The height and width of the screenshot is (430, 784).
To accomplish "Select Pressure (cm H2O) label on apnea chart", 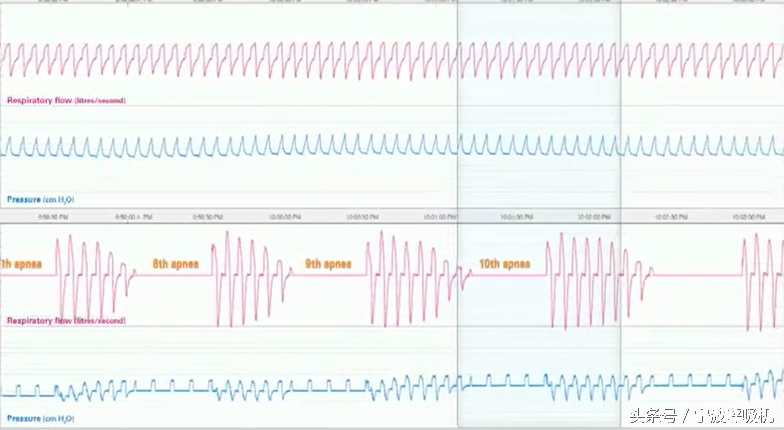I will tap(40, 418).
